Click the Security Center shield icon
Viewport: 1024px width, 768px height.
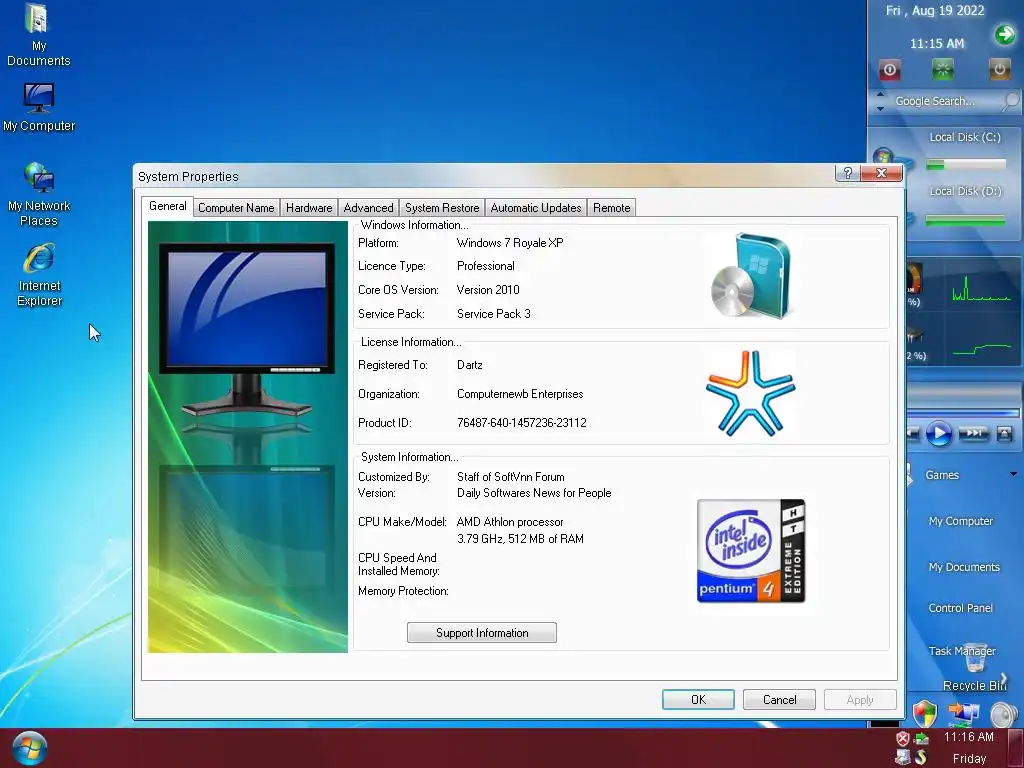[924, 714]
